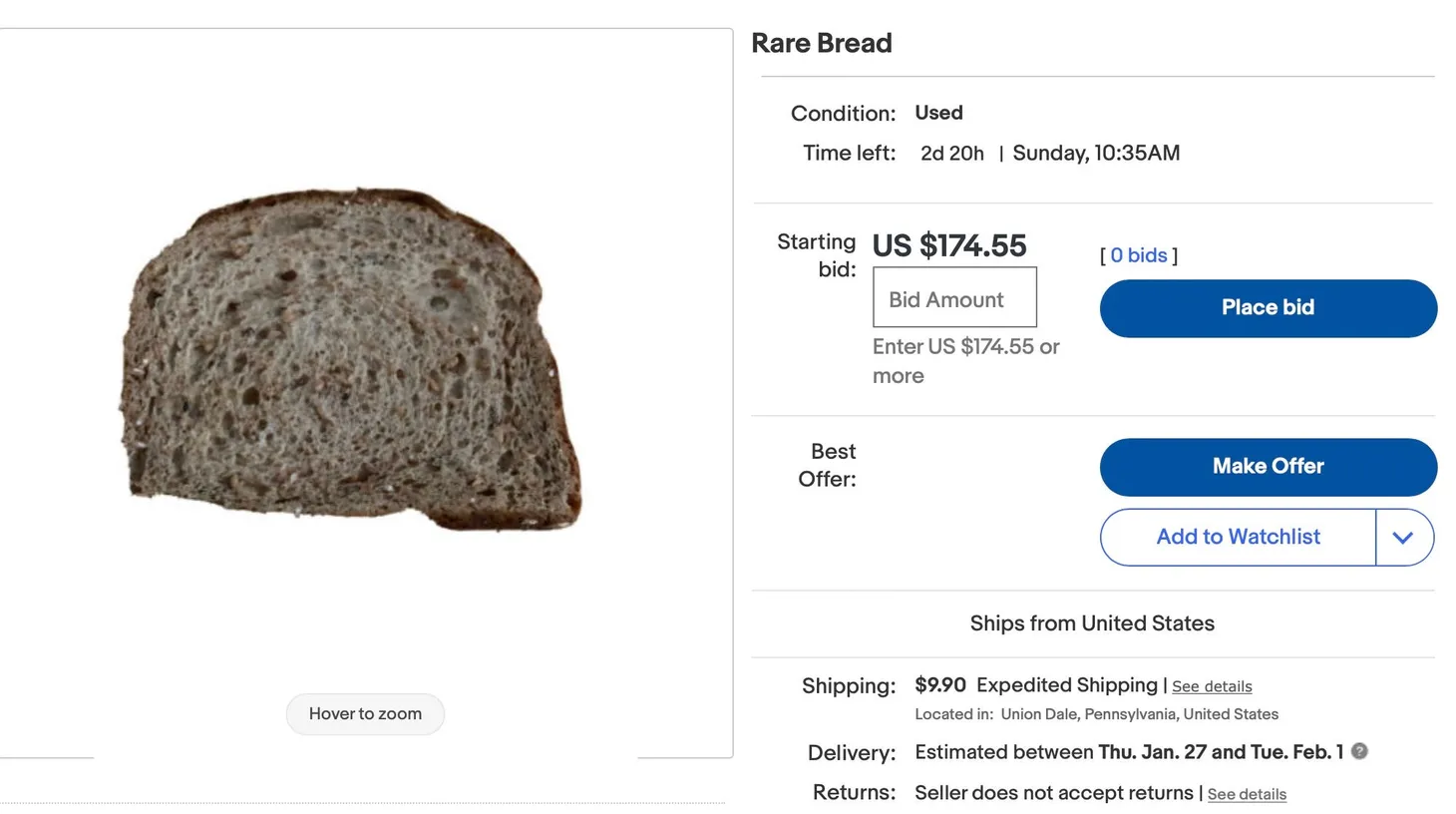Screen dimensions: 1456x814
Task: Open shipping See details link
Action: pyautogui.click(x=1212, y=686)
